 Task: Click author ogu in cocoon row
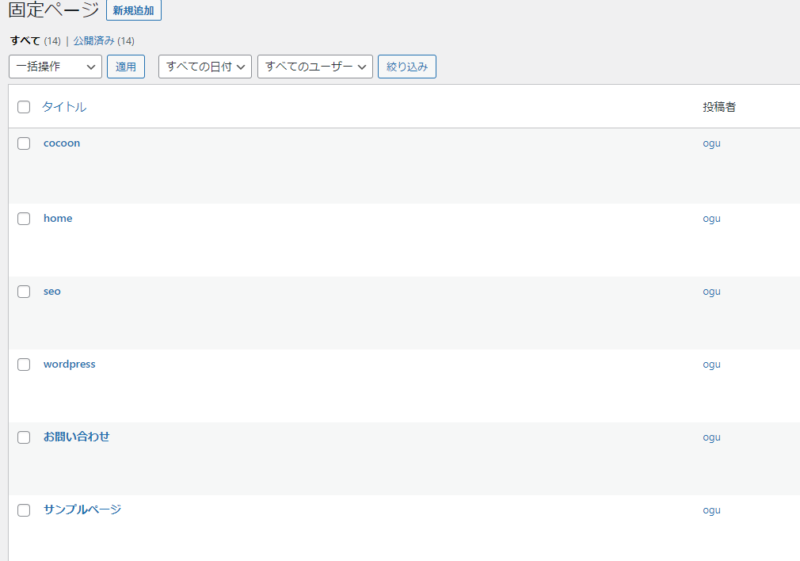(711, 143)
